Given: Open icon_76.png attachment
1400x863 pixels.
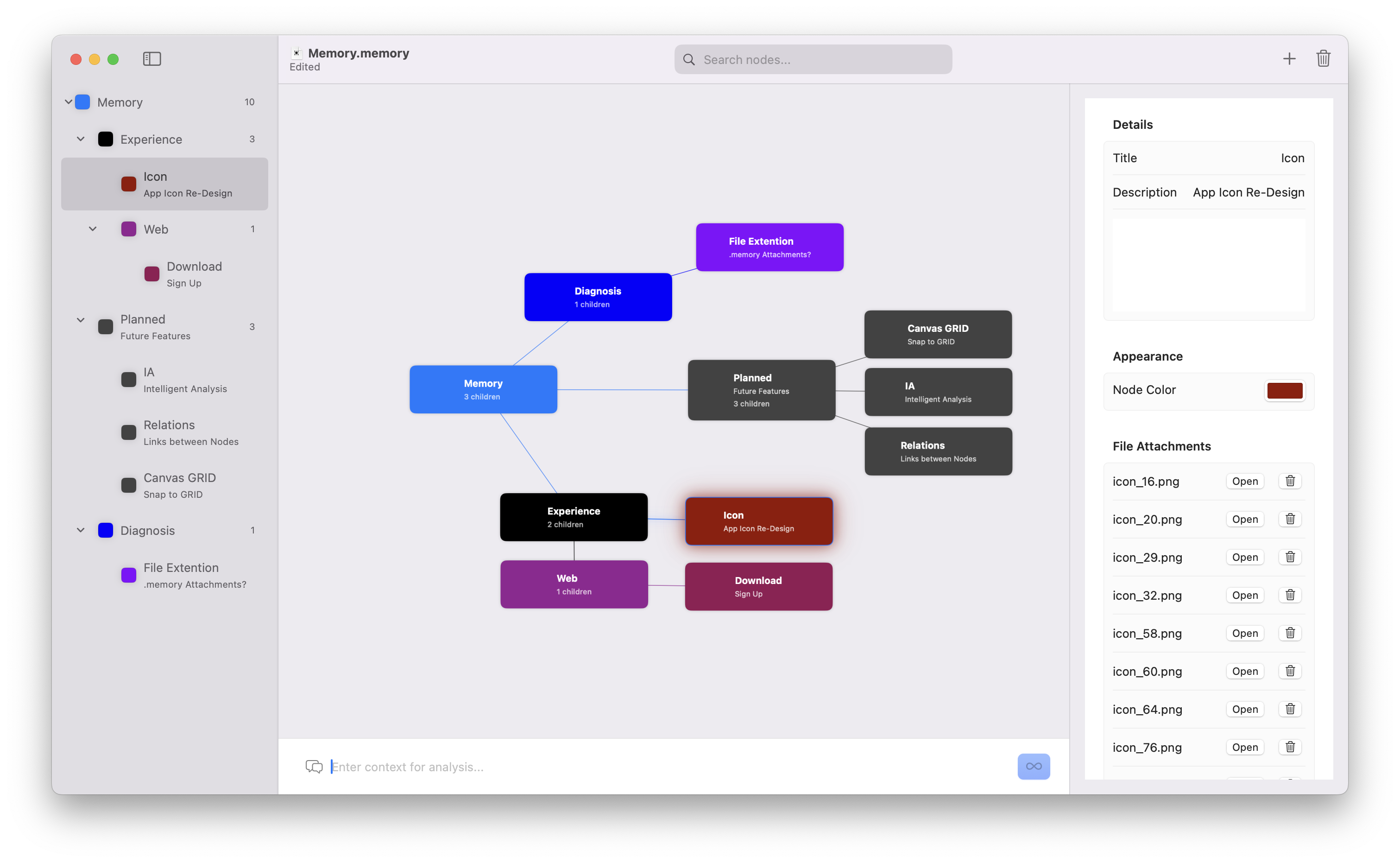Looking at the screenshot, I should point(1244,747).
